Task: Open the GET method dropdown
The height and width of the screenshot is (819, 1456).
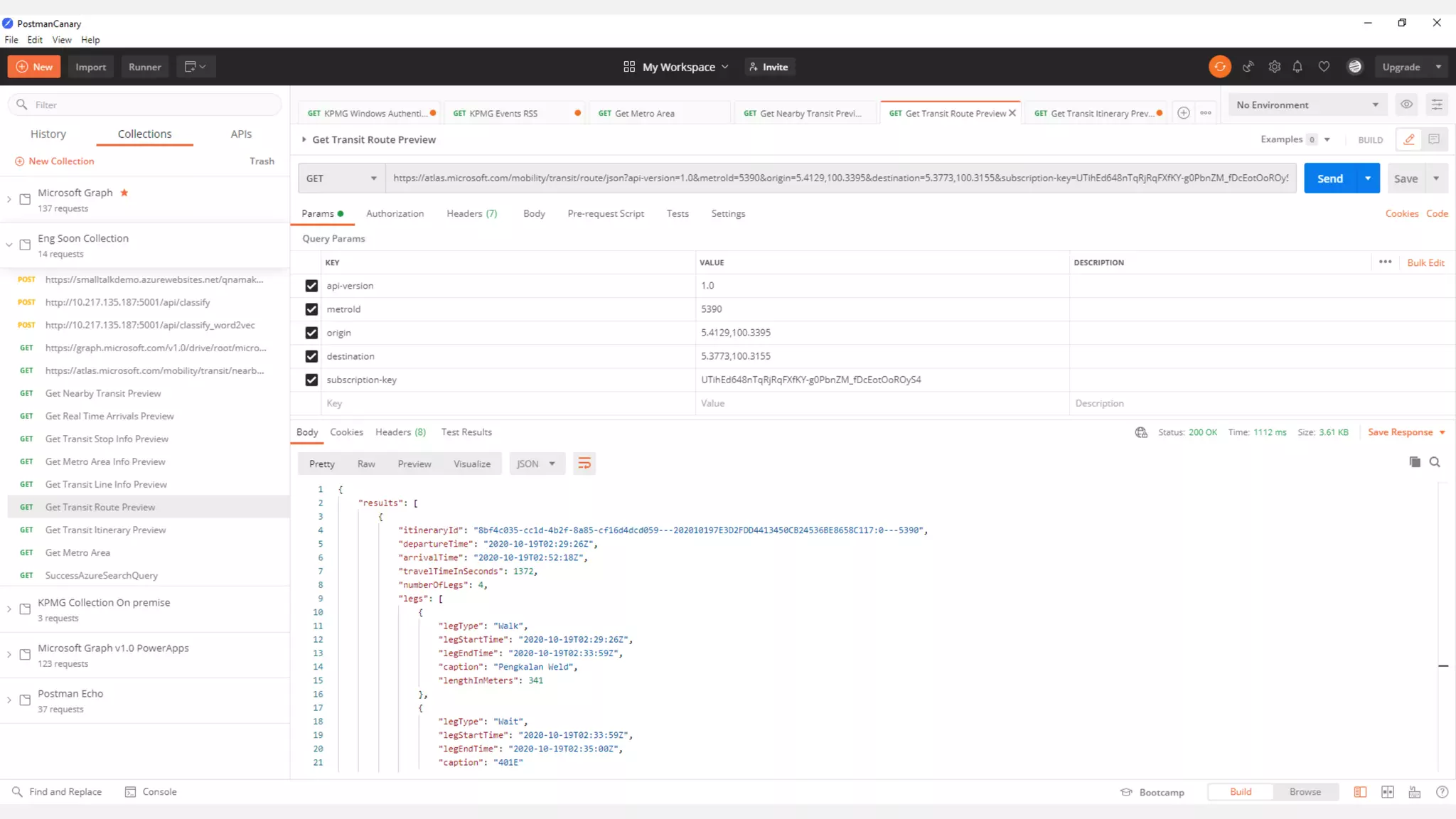Action: pos(341,178)
